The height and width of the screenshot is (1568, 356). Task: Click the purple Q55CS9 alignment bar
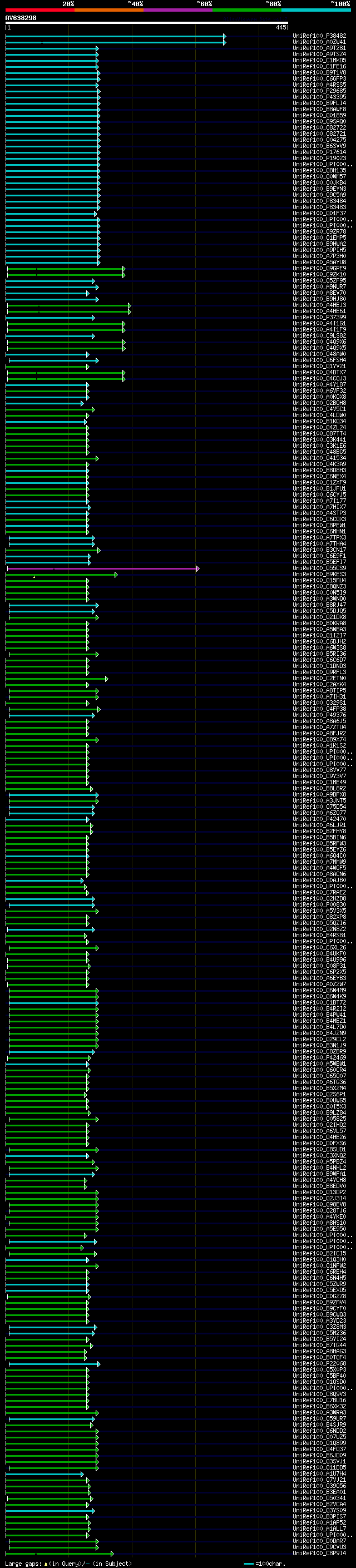pyautogui.click(x=102, y=568)
